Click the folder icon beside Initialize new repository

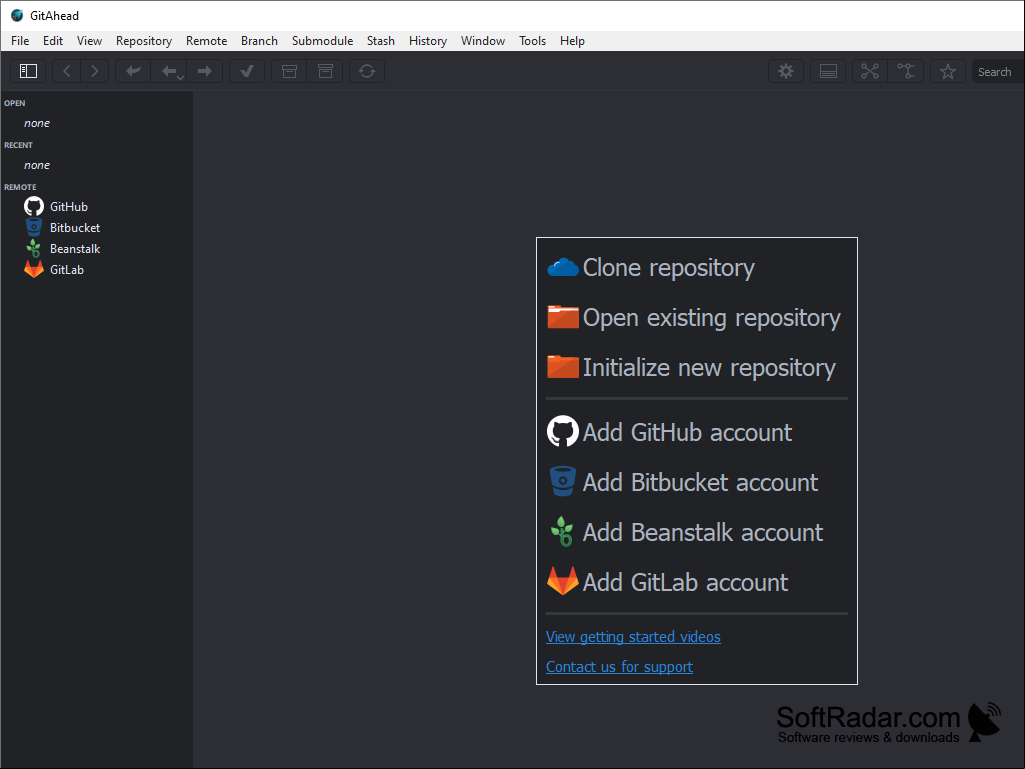click(x=562, y=367)
